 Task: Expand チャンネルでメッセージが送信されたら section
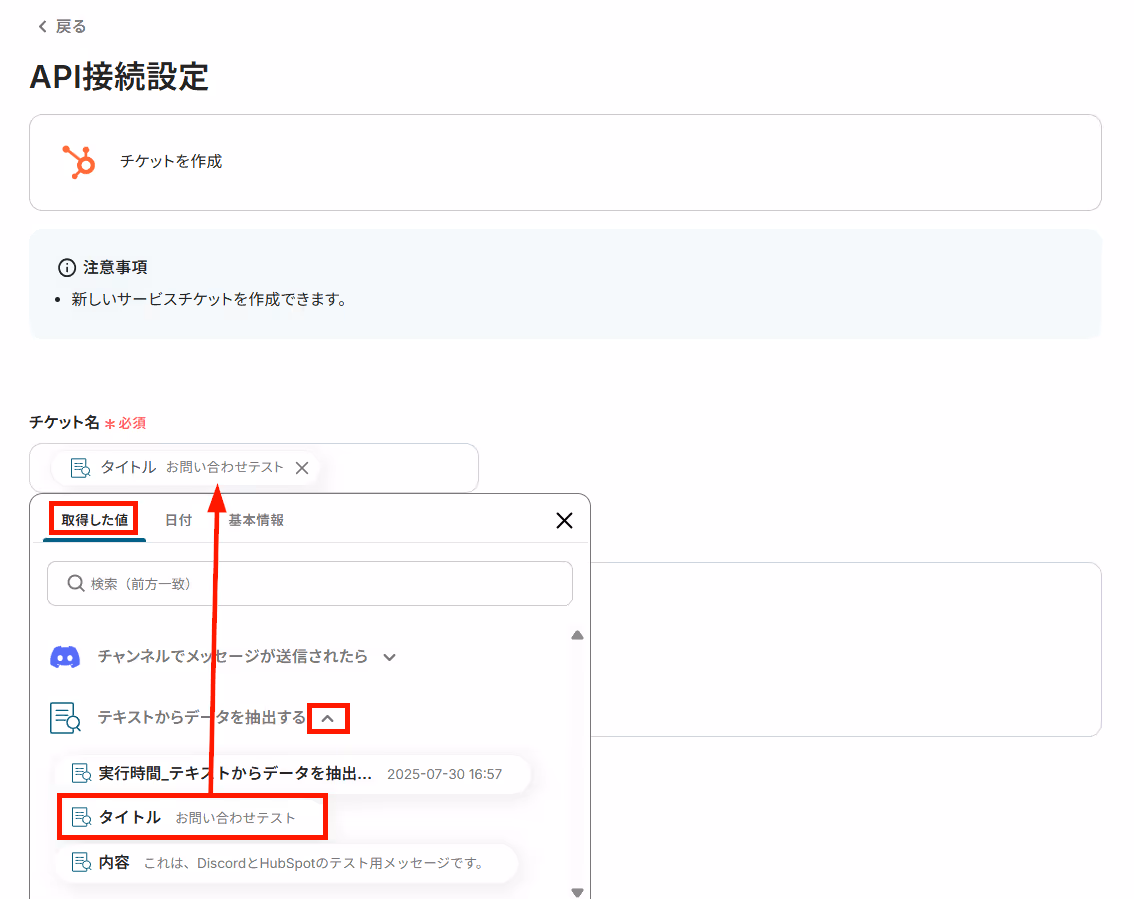tap(390, 657)
